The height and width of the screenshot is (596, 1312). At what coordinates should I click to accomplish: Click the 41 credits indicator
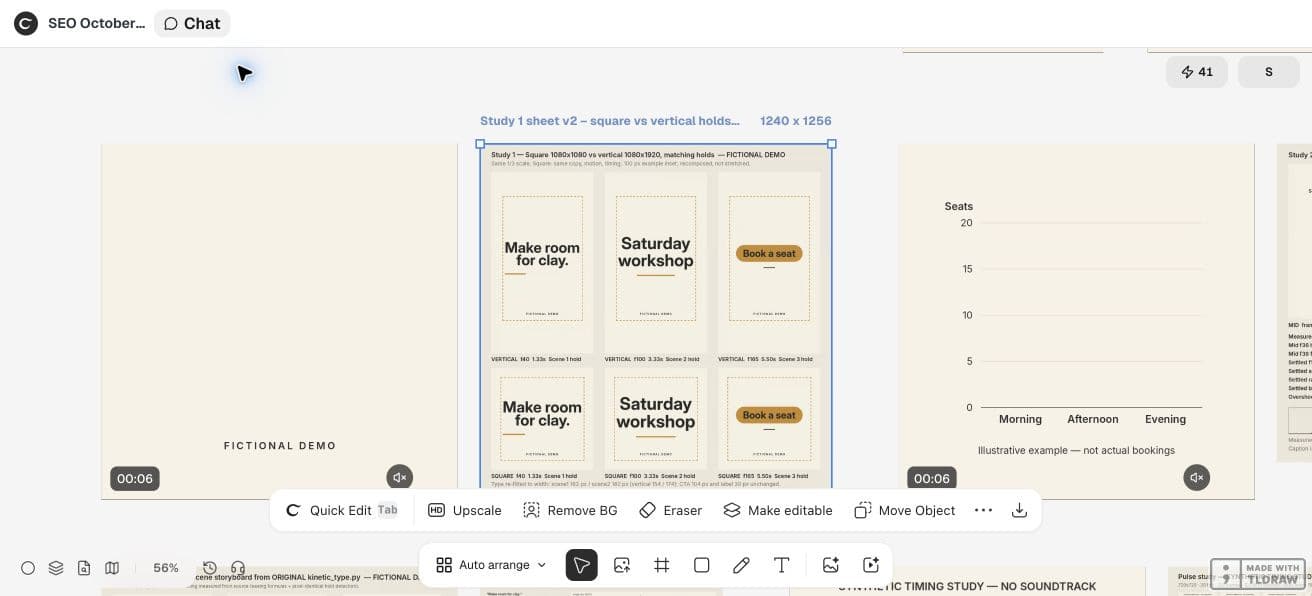click(1197, 72)
